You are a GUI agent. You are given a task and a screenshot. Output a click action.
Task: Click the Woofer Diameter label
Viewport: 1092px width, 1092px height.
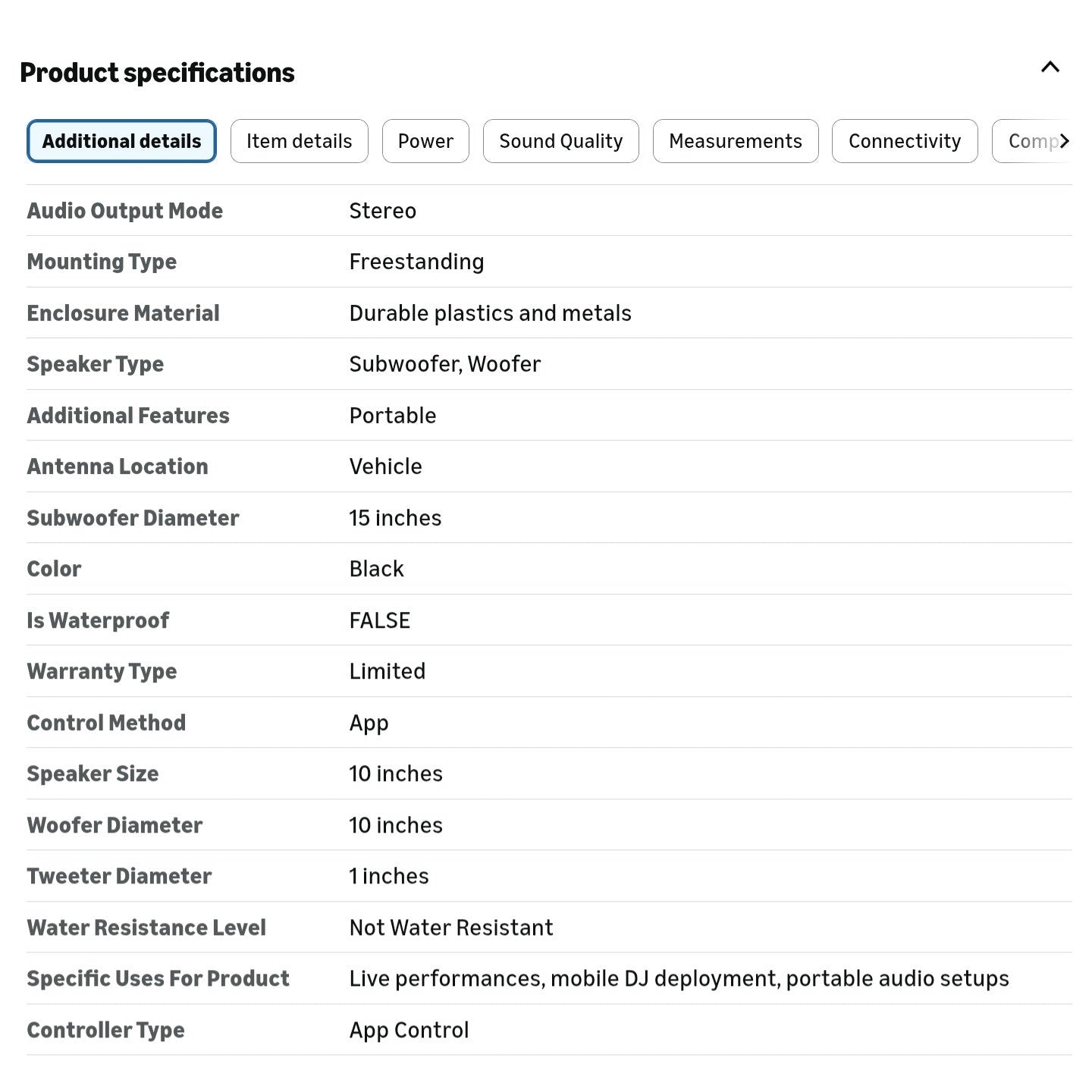click(x=115, y=825)
